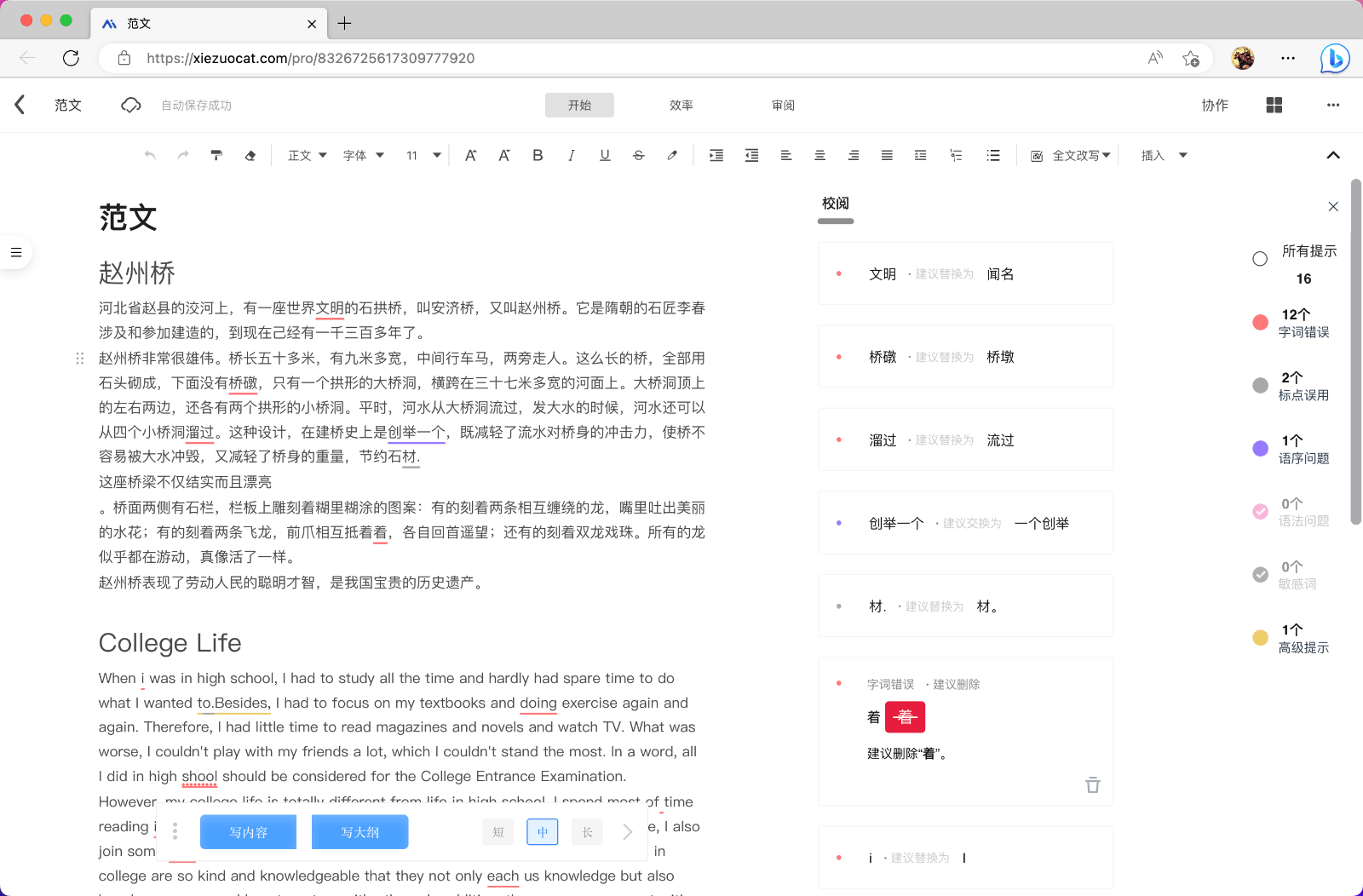Click the 协作 collaborate button

1215,105
